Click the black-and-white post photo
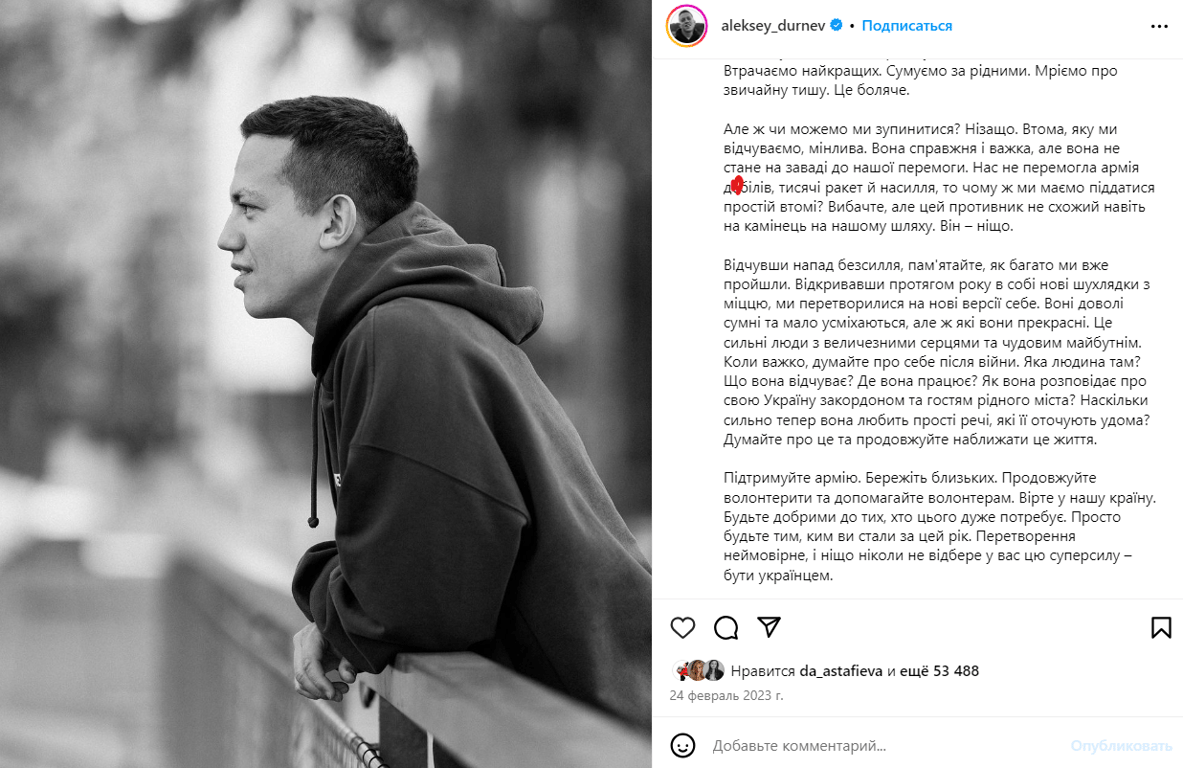 pyautogui.click(x=326, y=384)
